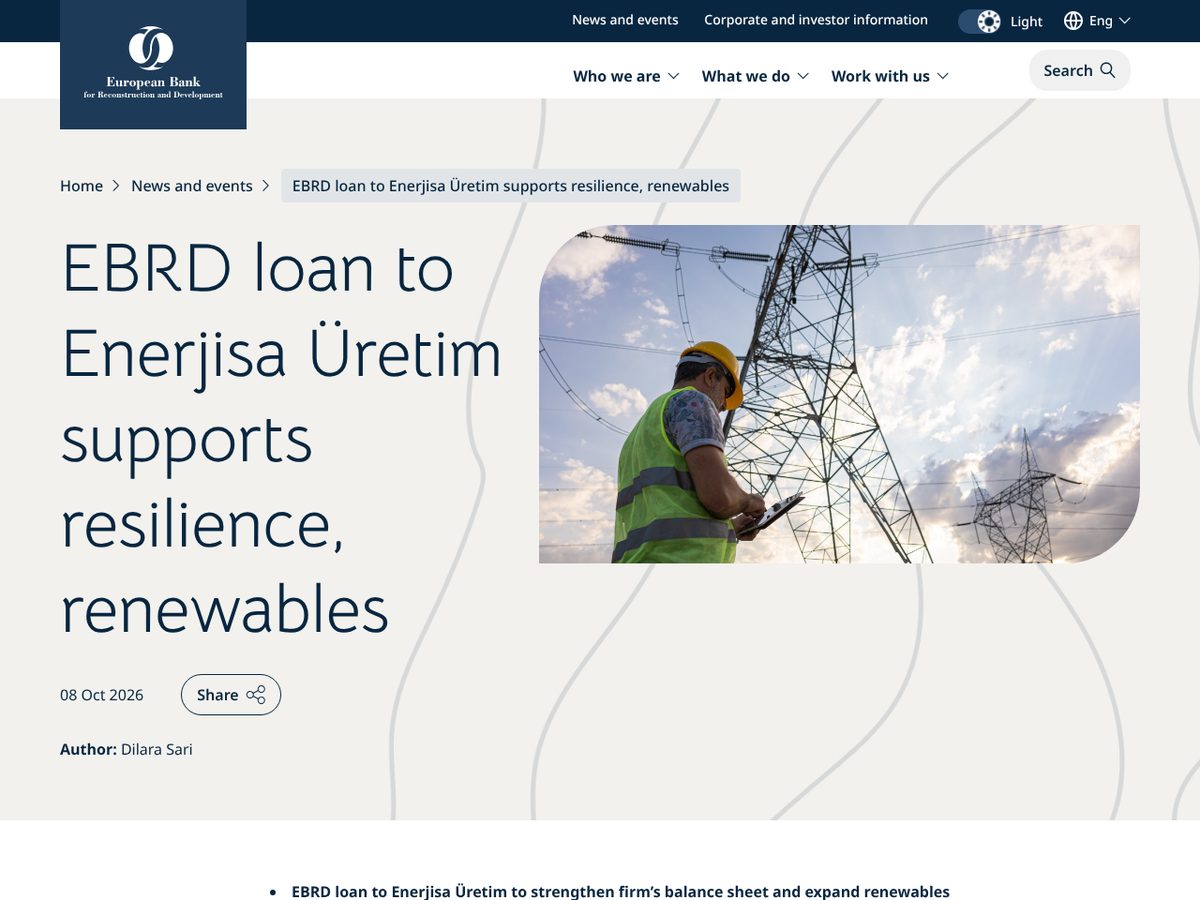Image resolution: width=1200 pixels, height=900 pixels.
Task: Click the EBRD logo in the header
Action: point(153,64)
